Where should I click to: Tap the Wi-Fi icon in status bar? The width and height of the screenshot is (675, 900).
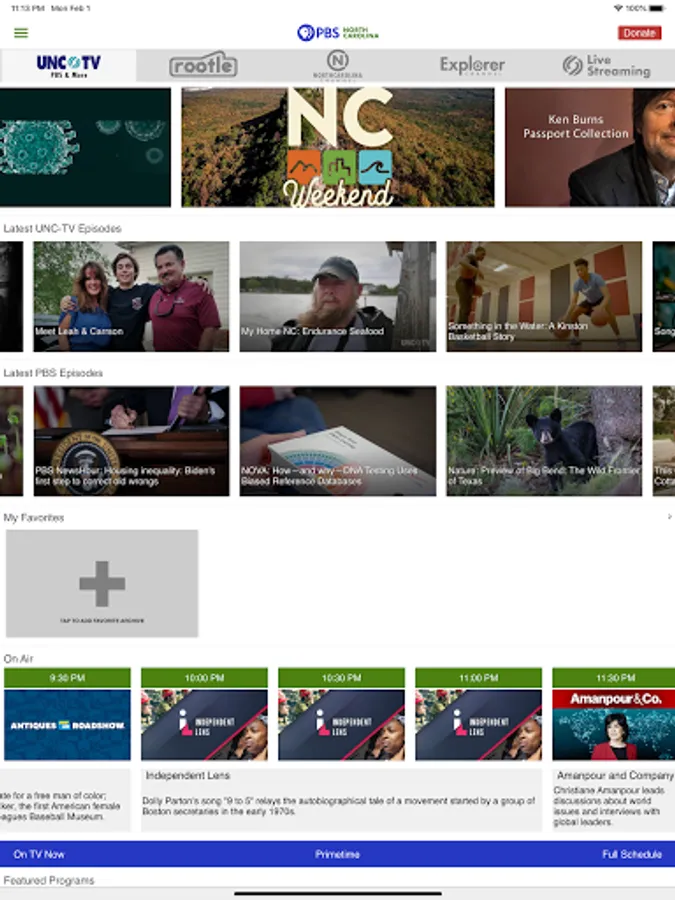coord(618,9)
